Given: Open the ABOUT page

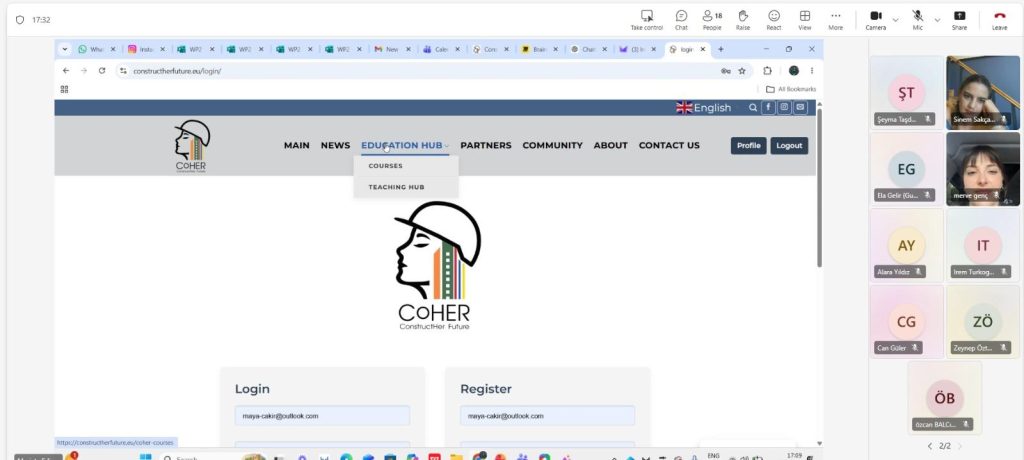Looking at the screenshot, I should click(x=611, y=146).
